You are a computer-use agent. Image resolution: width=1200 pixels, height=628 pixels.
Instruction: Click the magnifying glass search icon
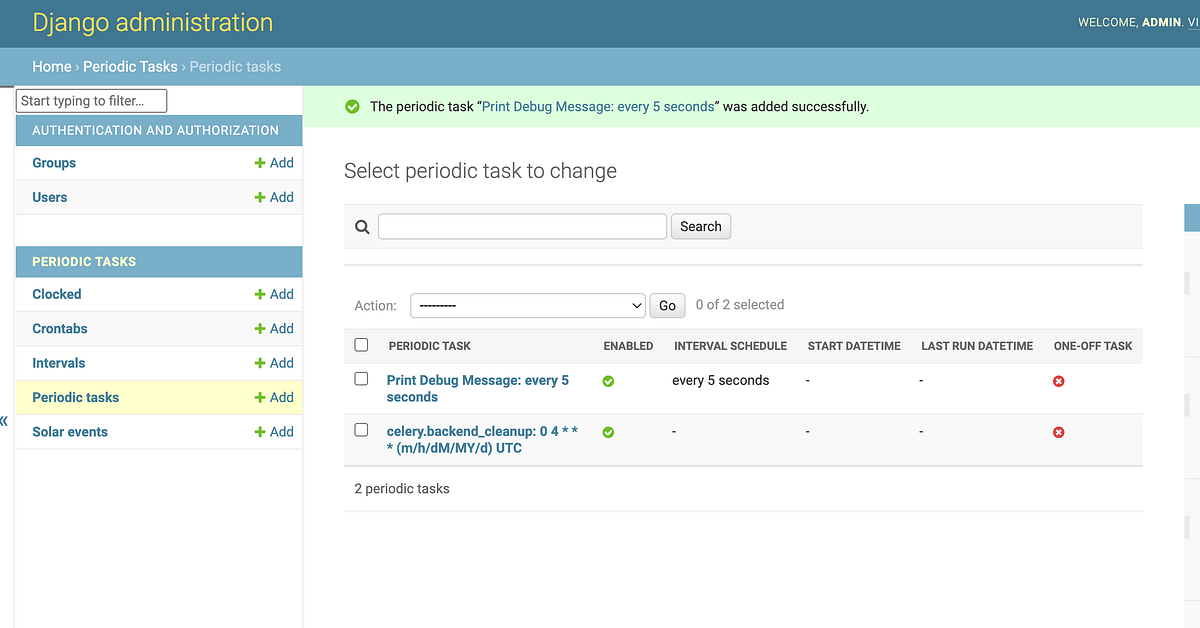coord(362,226)
